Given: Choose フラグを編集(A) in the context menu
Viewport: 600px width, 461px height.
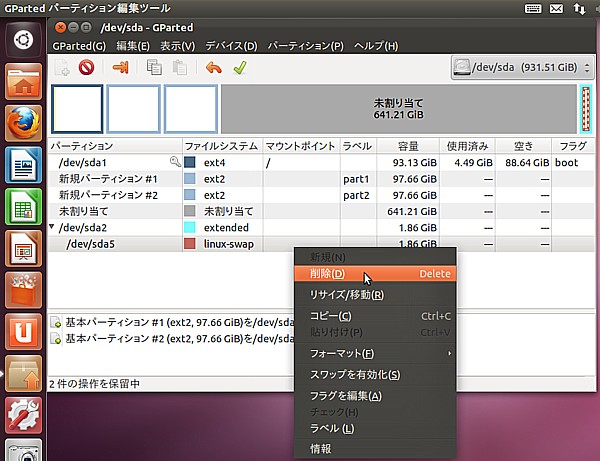Looking at the screenshot, I should coord(375,396).
